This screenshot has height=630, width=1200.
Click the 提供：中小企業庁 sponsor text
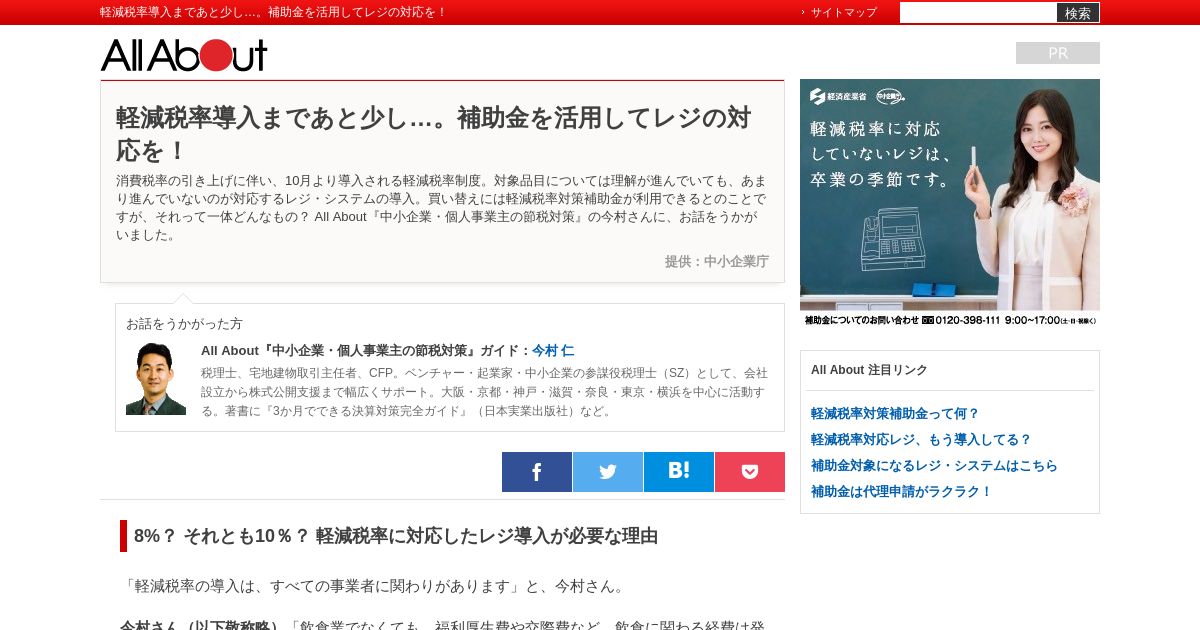click(717, 261)
